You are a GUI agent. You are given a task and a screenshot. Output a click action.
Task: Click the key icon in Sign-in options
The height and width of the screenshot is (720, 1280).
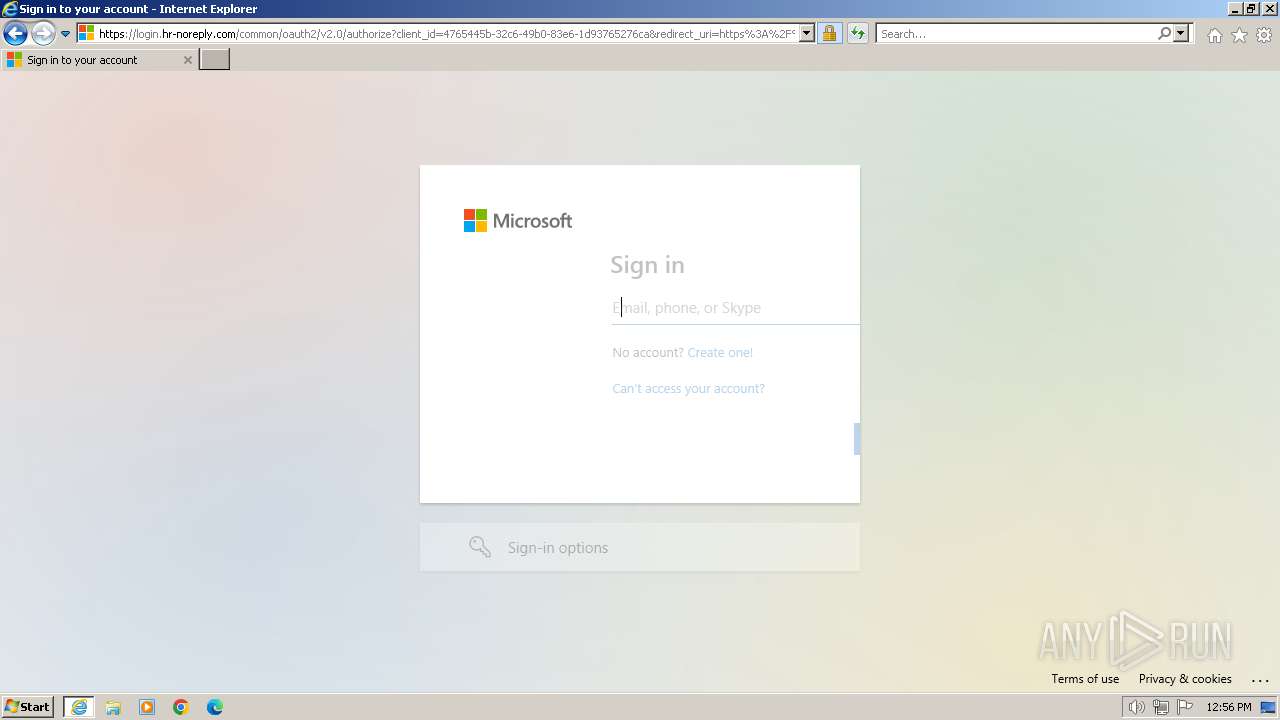pos(480,547)
